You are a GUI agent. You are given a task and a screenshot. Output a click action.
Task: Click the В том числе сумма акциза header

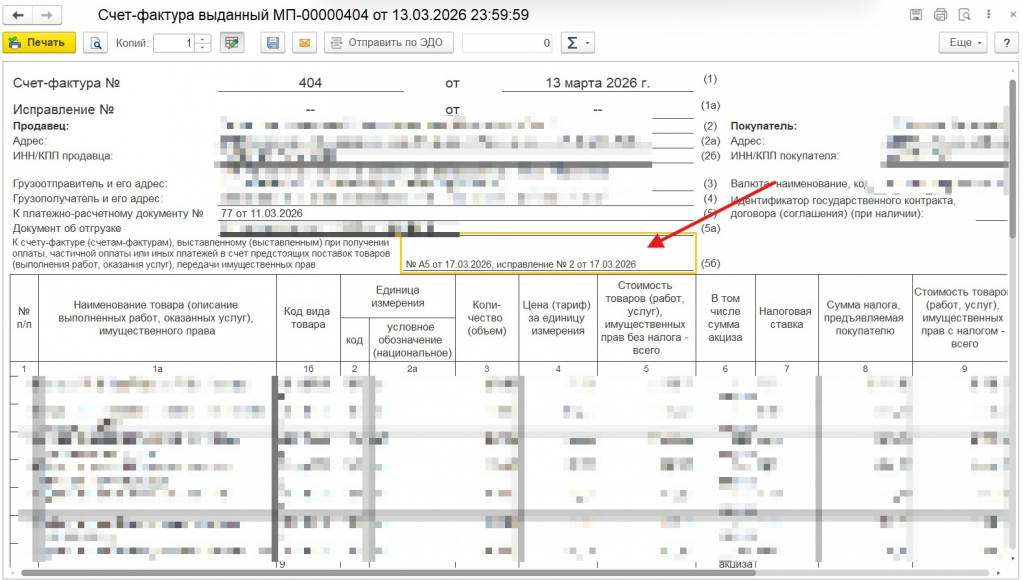(x=725, y=318)
